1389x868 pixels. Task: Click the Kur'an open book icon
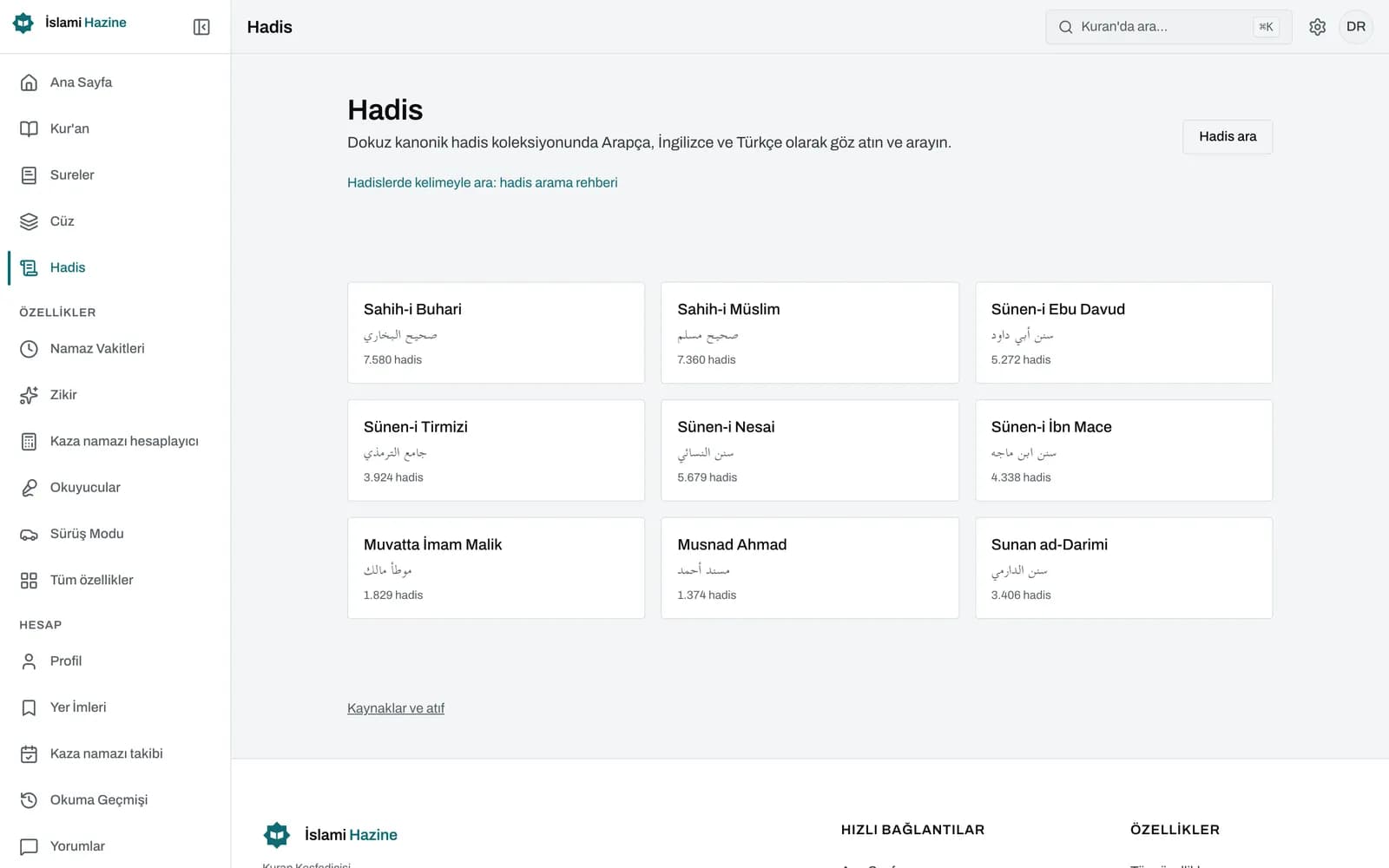(29, 128)
